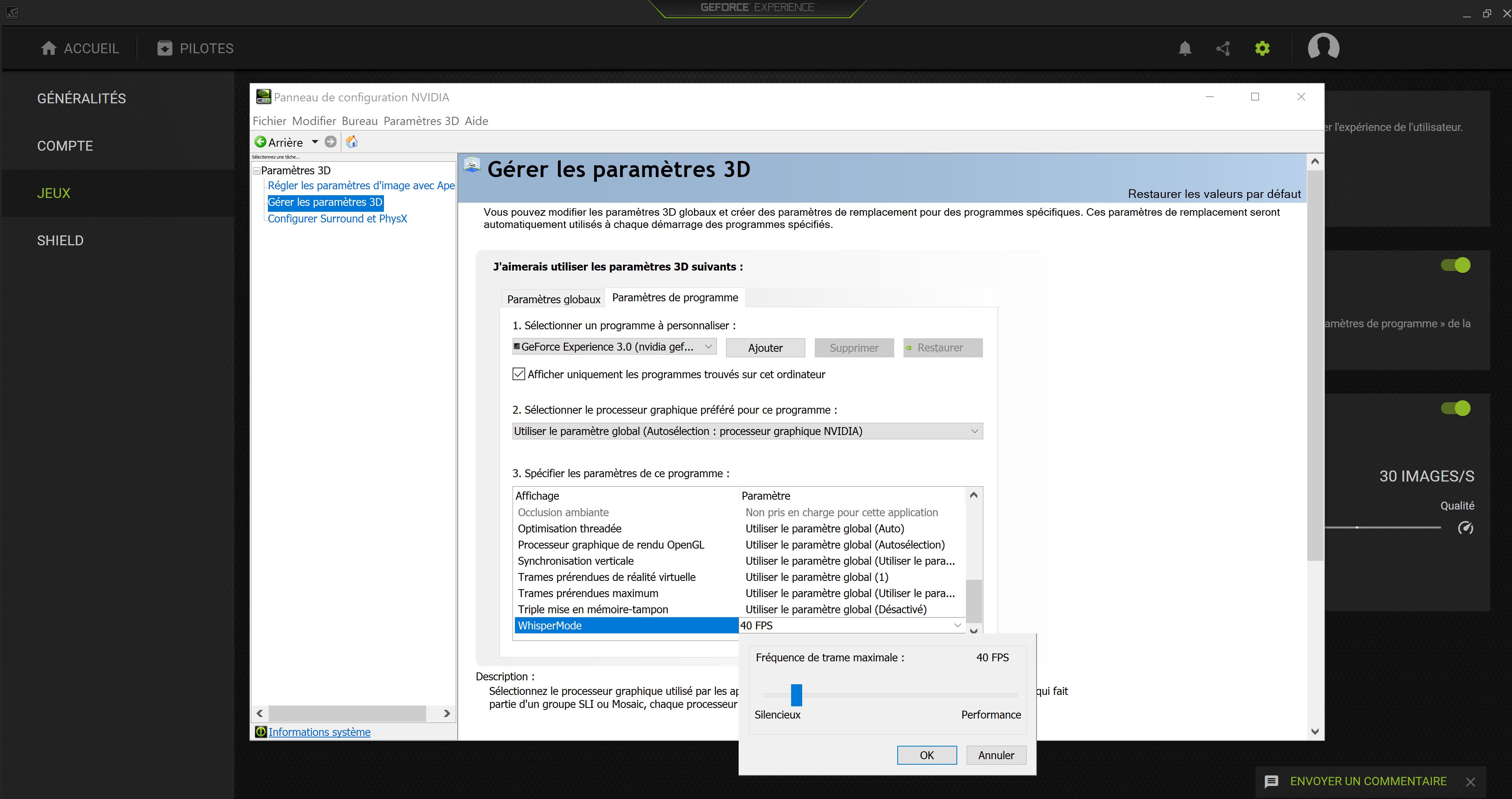
Task: Open the Modifier menu
Action: tap(314, 121)
